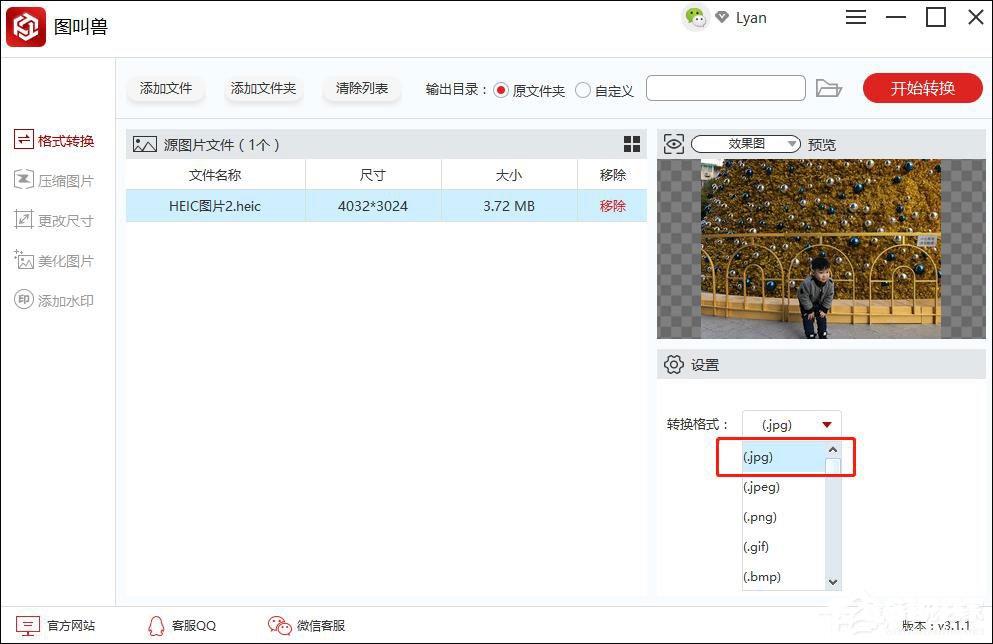The width and height of the screenshot is (993, 644).
Task: Remove HEIC图片2.heic via red 移除 link
Action: (612, 206)
